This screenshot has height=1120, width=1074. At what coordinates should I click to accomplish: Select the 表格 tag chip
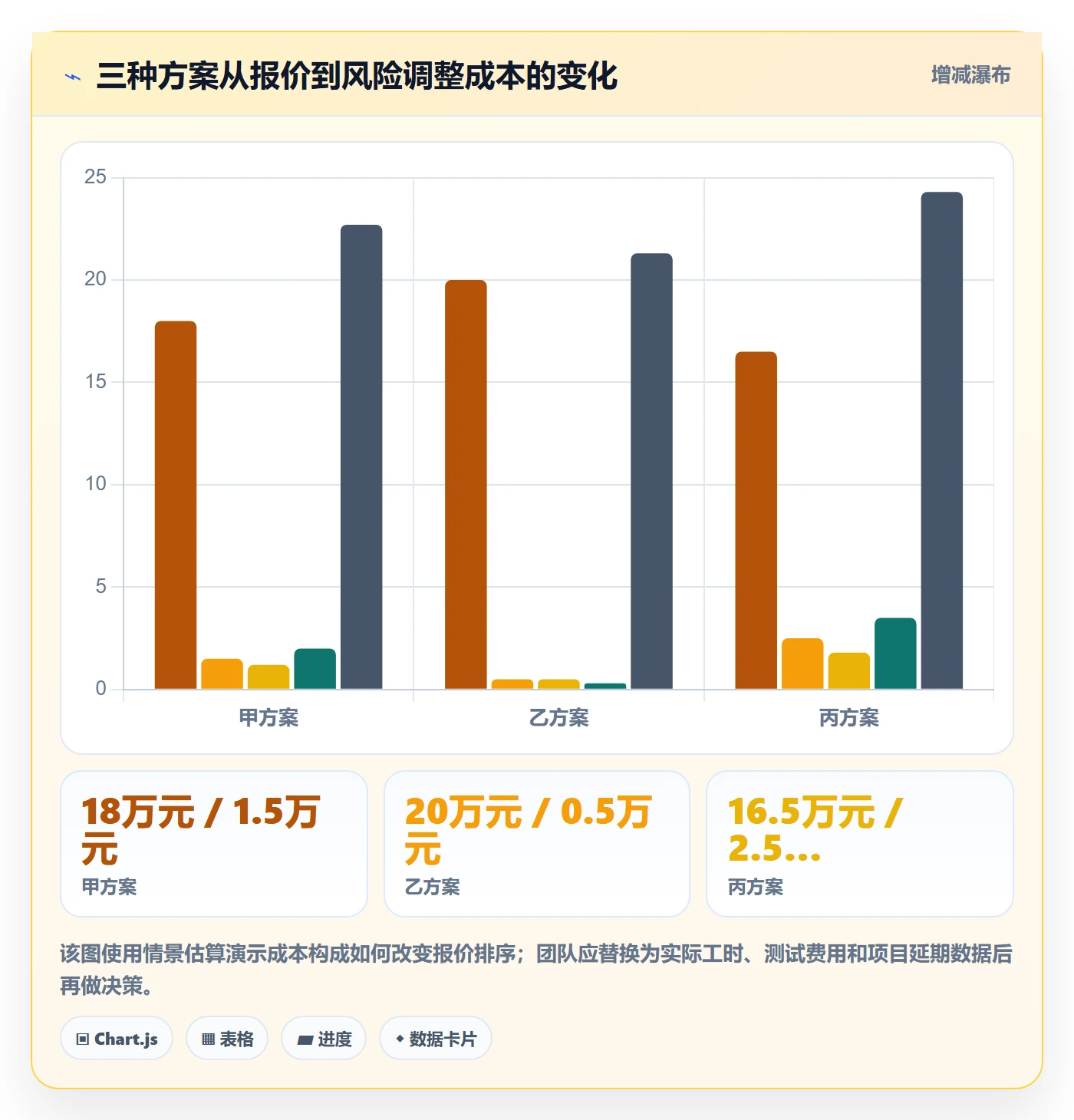(x=227, y=1039)
